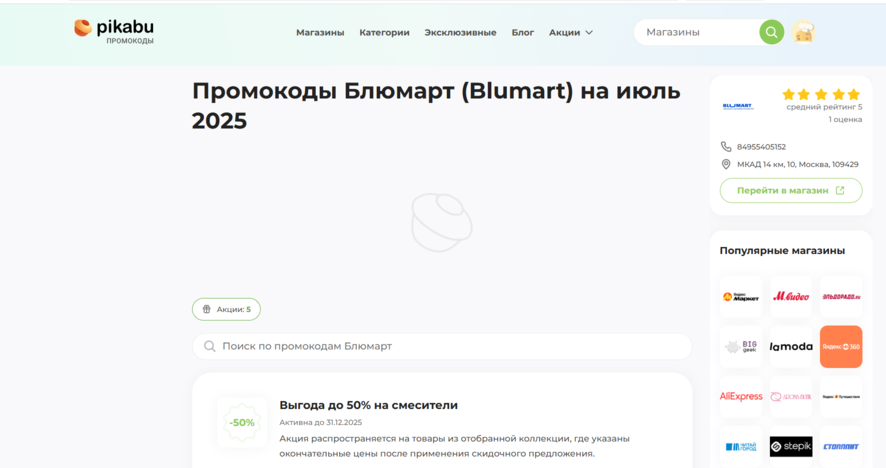
Task: Open the Pikabu Промокоды logo link
Action: click(x=114, y=32)
